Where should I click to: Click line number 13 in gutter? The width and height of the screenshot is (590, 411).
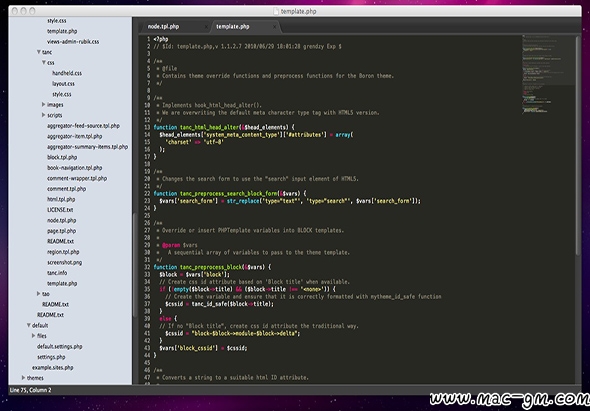(147, 127)
